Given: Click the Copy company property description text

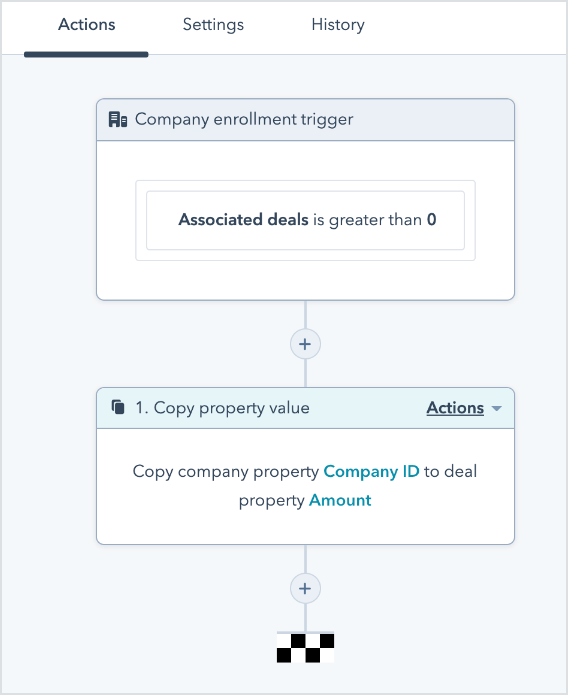Looking at the screenshot, I should coord(305,486).
